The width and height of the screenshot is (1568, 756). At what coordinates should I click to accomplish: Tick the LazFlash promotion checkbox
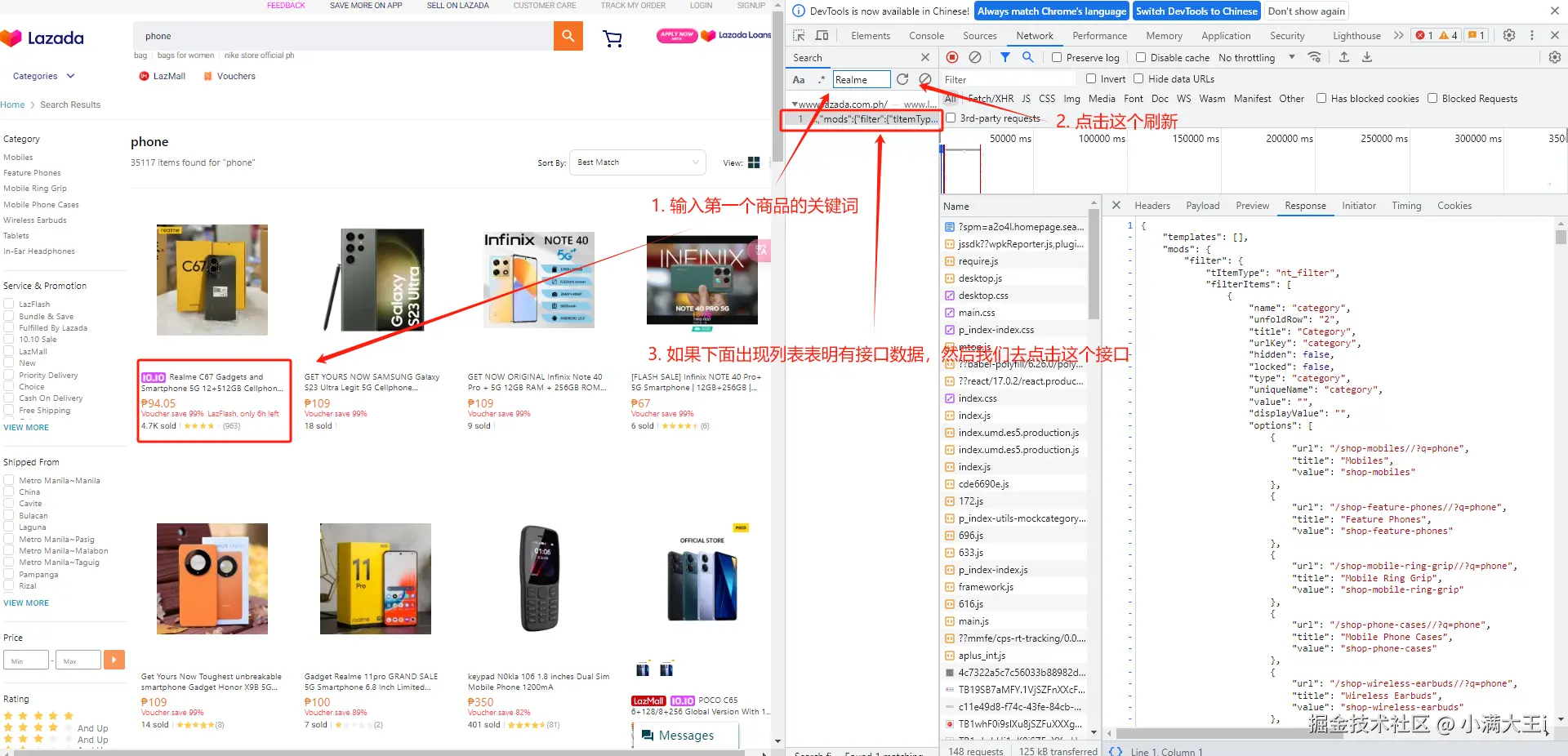pos(9,304)
